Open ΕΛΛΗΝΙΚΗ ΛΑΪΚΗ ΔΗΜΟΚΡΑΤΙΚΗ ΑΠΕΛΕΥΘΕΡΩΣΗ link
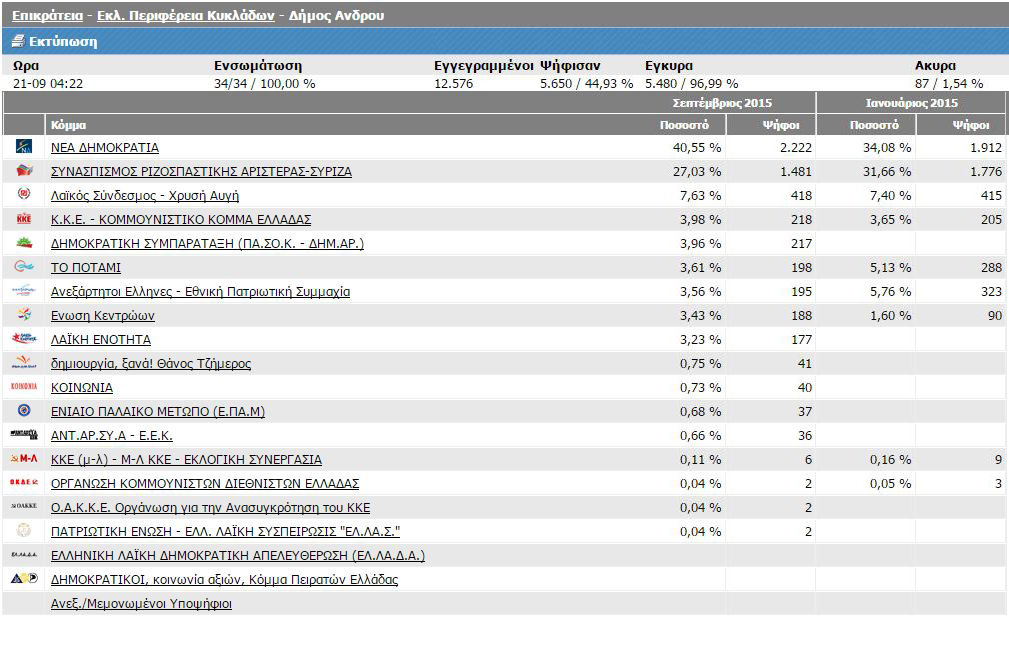Viewport: 1009px width, 658px height. pos(238,556)
